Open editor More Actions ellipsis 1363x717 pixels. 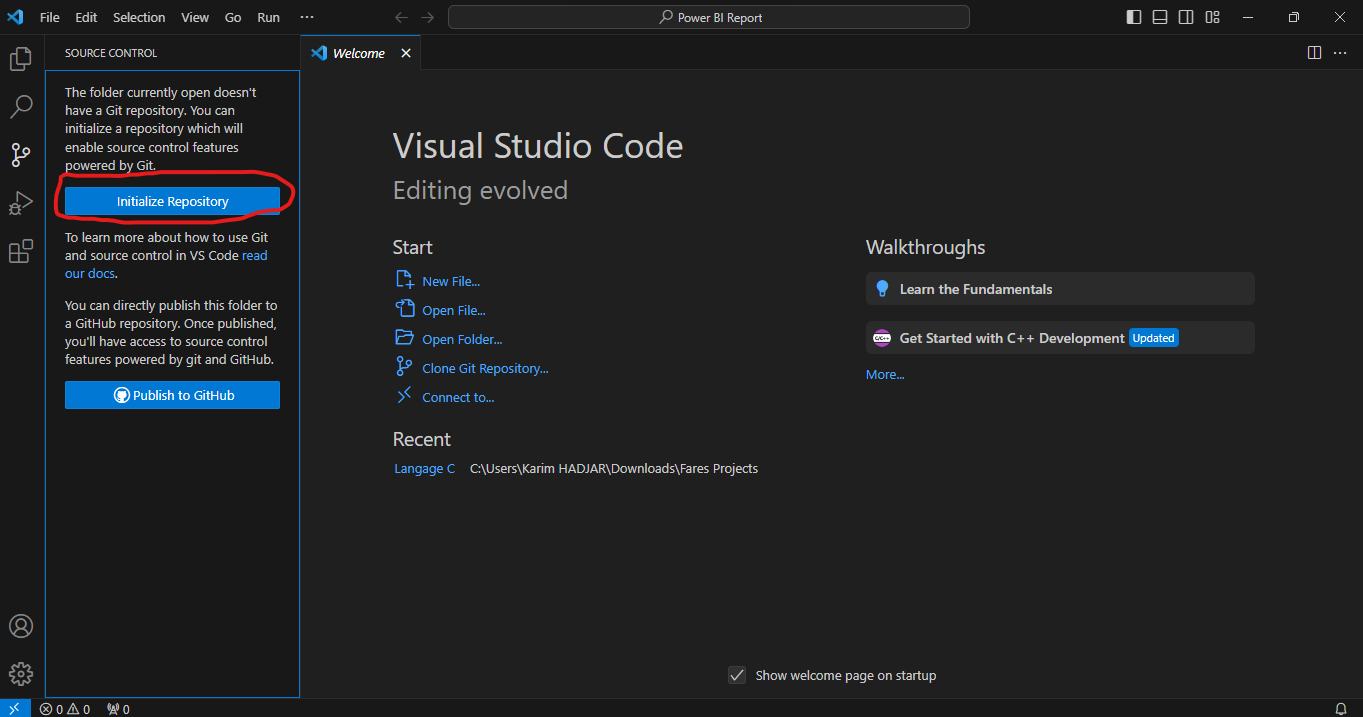pos(1341,53)
